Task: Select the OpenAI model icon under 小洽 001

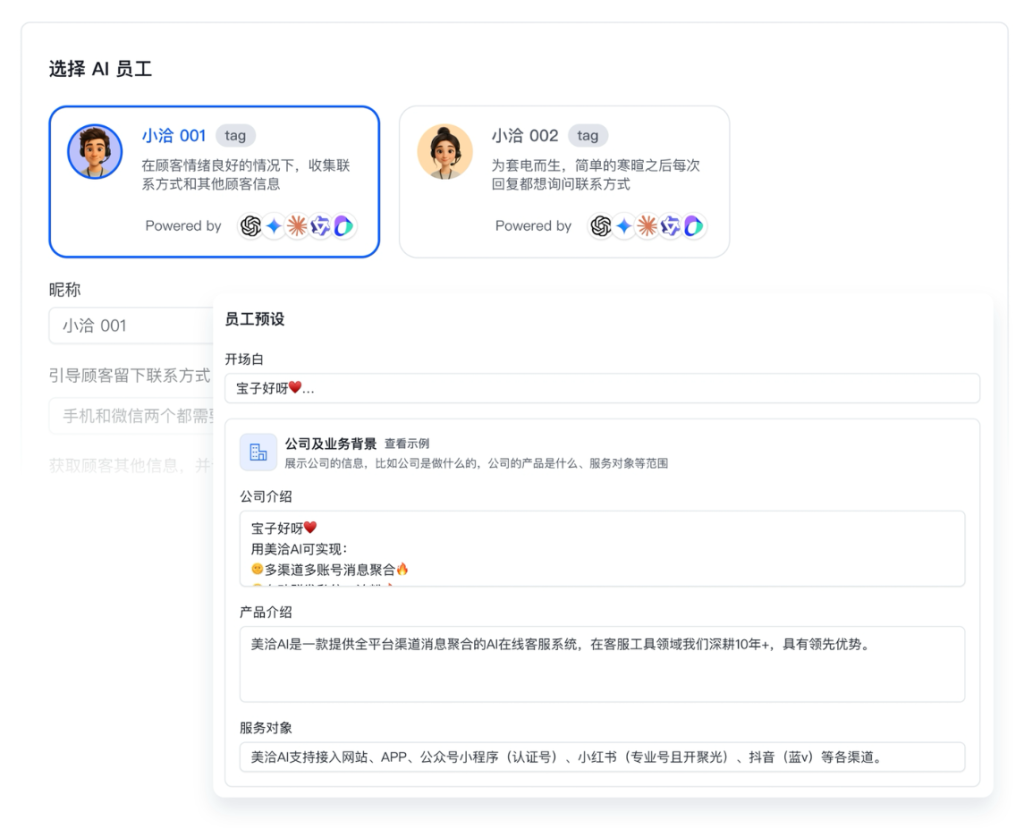Action: pyautogui.click(x=252, y=226)
